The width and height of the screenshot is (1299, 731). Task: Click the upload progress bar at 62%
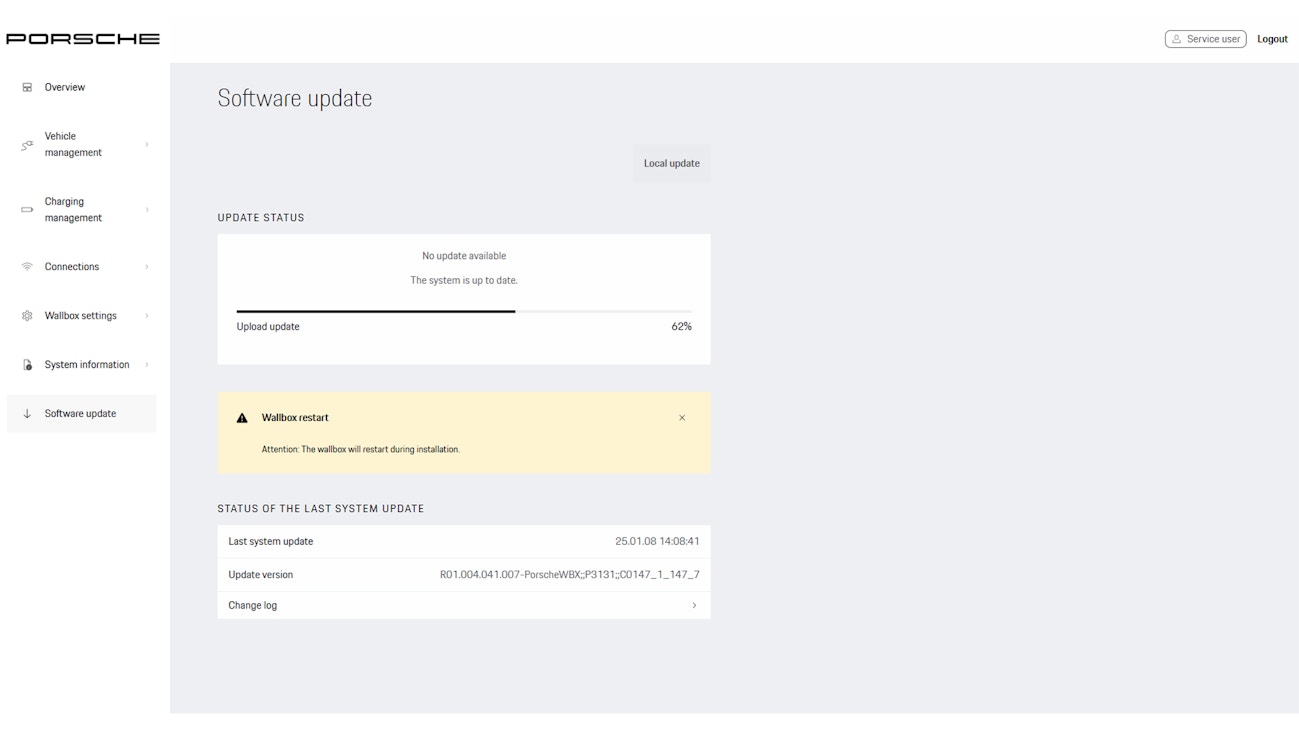pyautogui.click(x=463, y=311)
